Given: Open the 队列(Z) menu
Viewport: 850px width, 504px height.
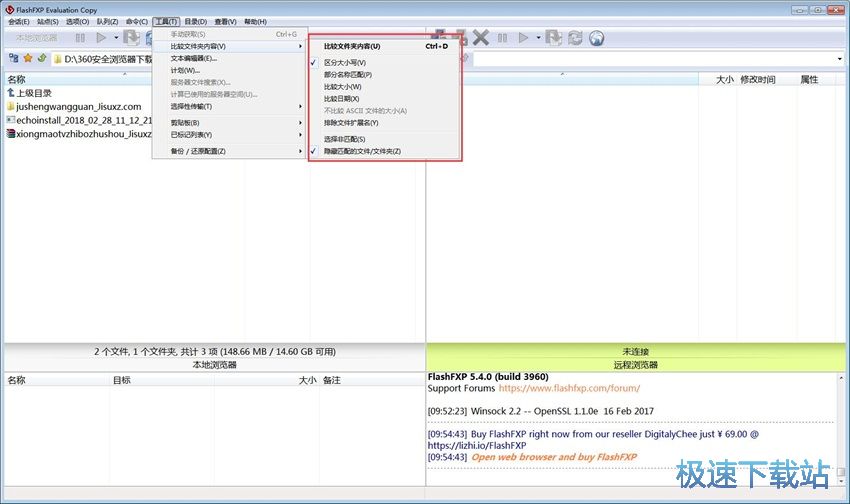Looking at the screenshot, I should [x=107, y=22].
